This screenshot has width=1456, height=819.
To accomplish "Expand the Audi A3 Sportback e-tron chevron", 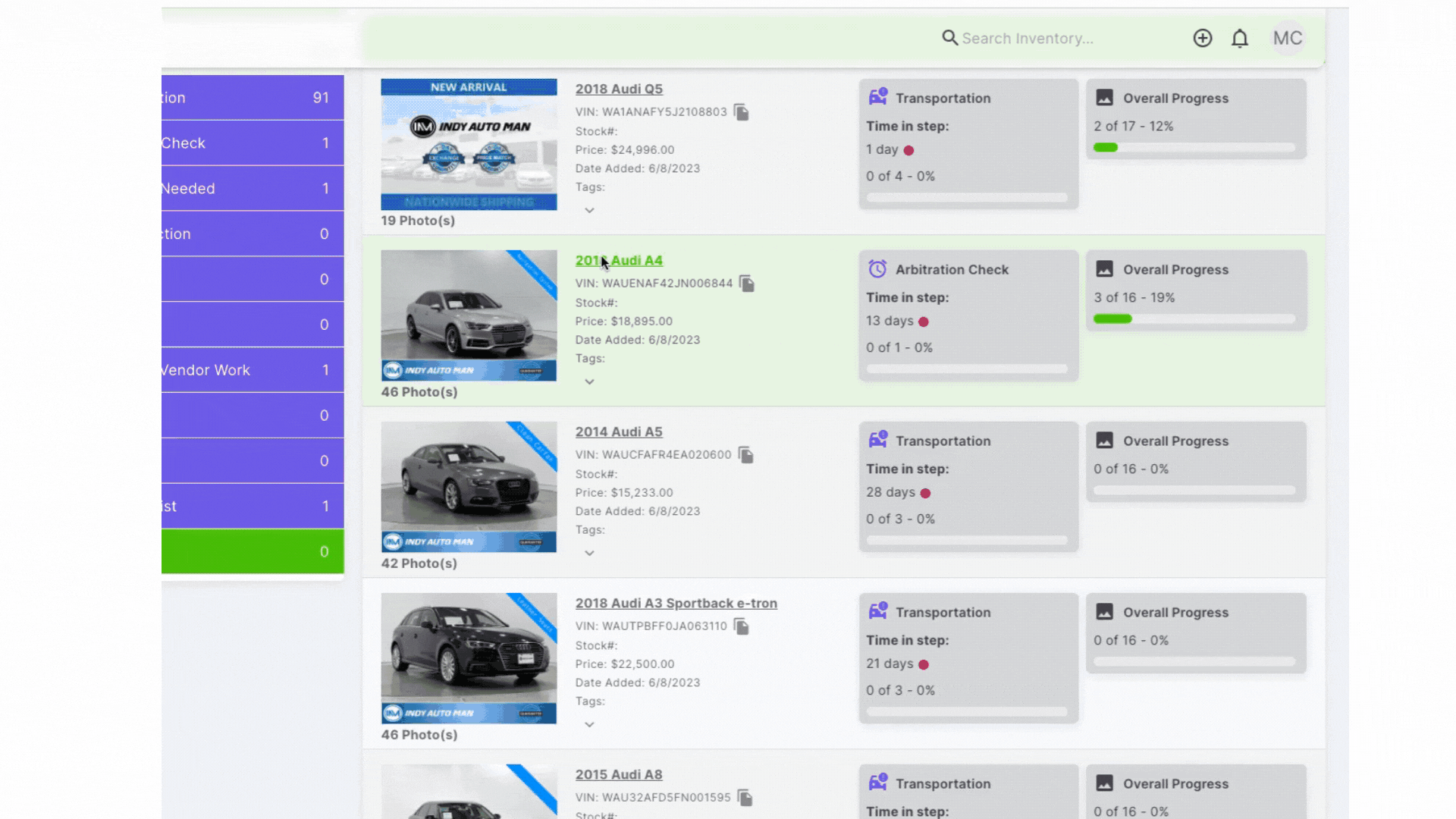I will click(589, 724).
